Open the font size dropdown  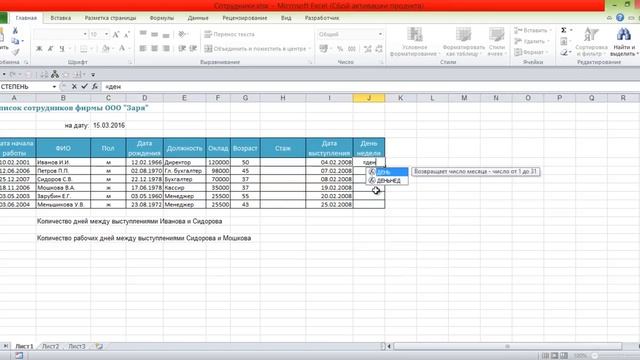point(107,34)
